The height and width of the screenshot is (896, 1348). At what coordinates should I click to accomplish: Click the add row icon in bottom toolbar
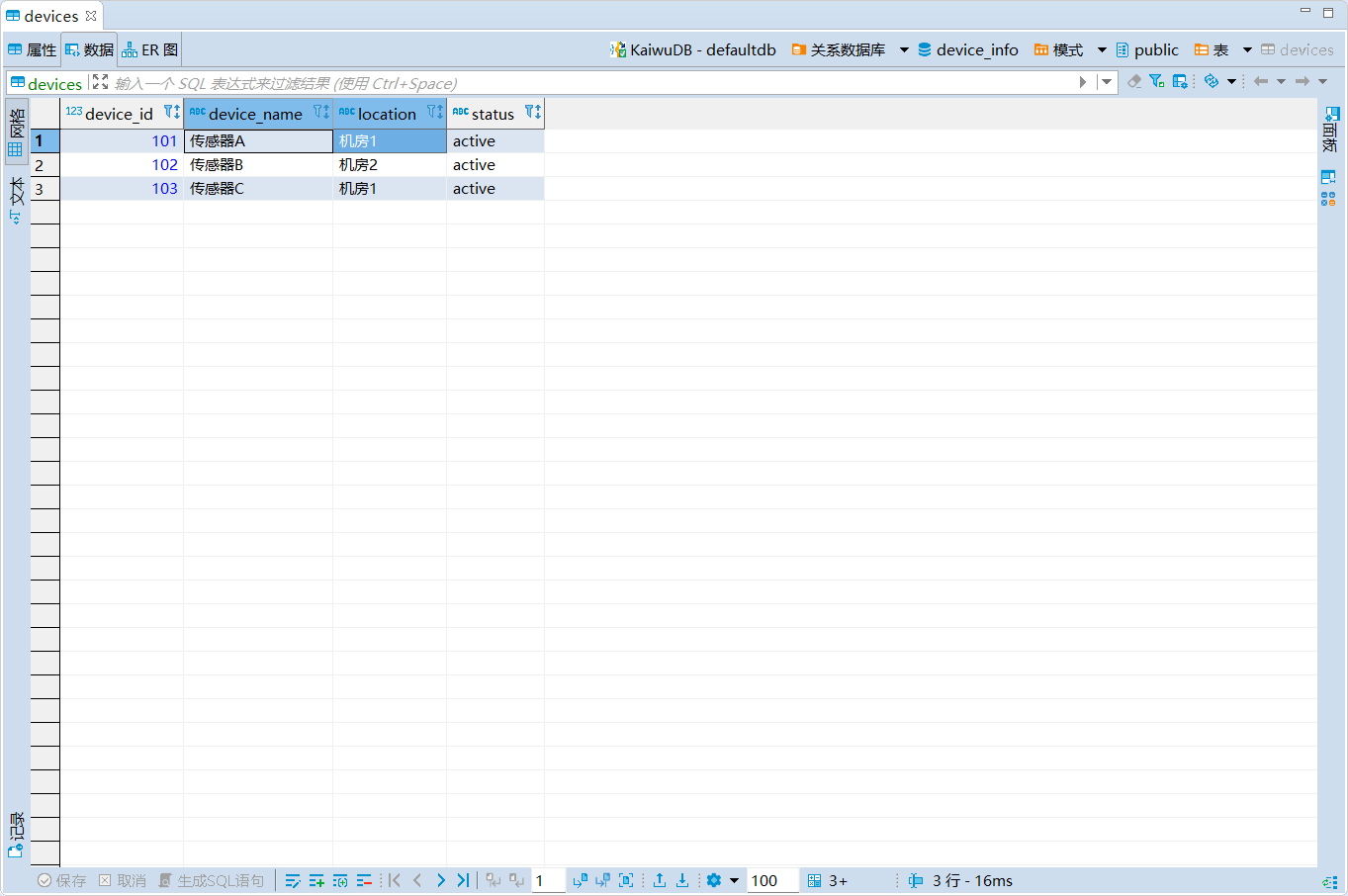(x=316, y=880)
